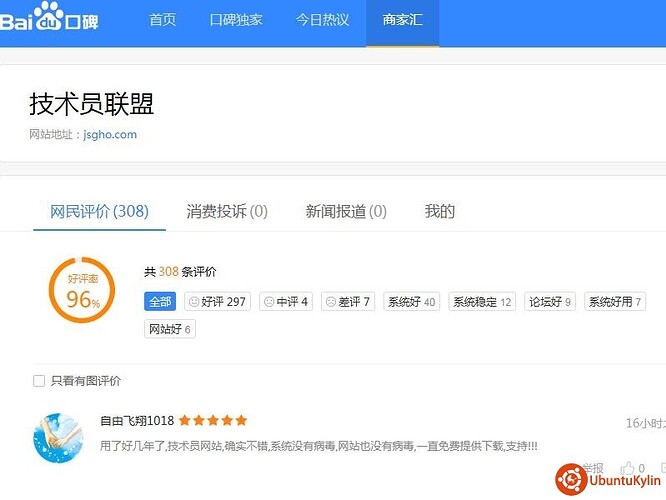Select the 系统好用 7 tag

[x=615, y=302]
